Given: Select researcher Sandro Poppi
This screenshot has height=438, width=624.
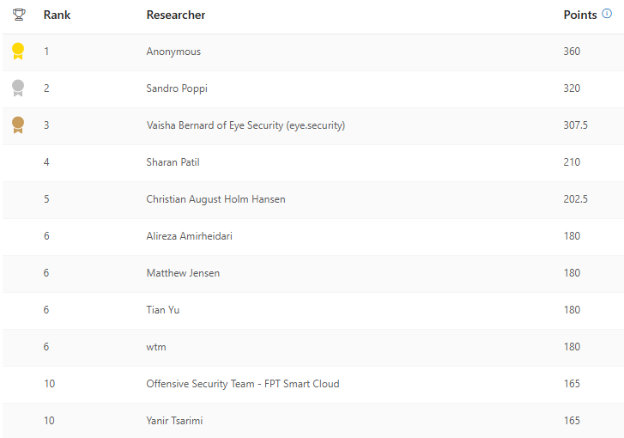Looking at the screenshot, I should click(175, 88).
